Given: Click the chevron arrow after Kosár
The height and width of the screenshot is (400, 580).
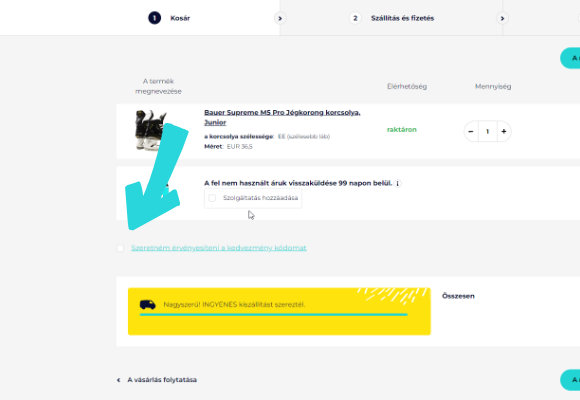Looking at the screenshot, I should [x=280, y=18].
